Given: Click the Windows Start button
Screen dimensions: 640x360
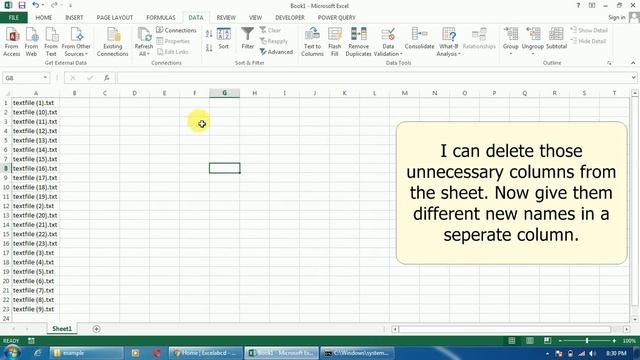Looking at the screenshot, I should point(12,353).
